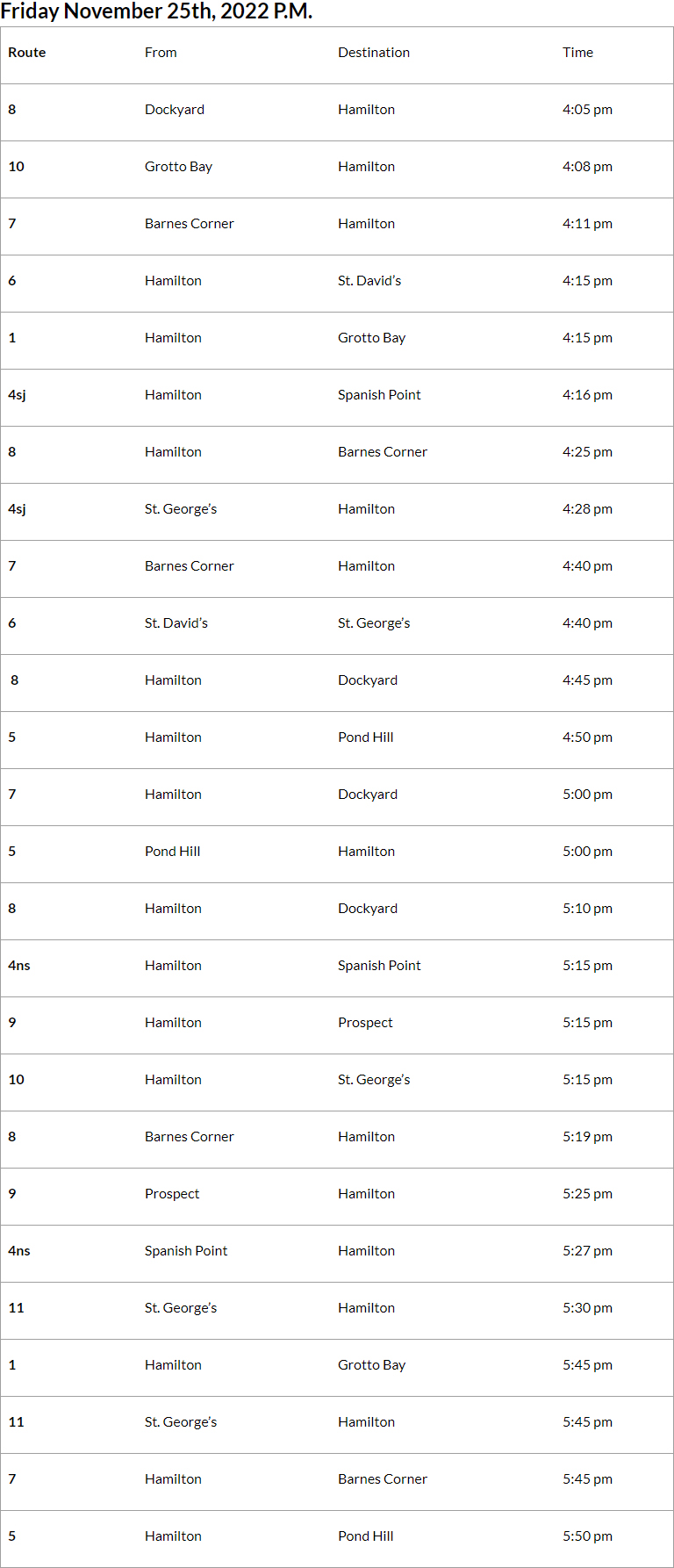Click the Friday November 25th, 2022 P.M. heading
The width and height of the screenshot is (674, 1568).
156,11
